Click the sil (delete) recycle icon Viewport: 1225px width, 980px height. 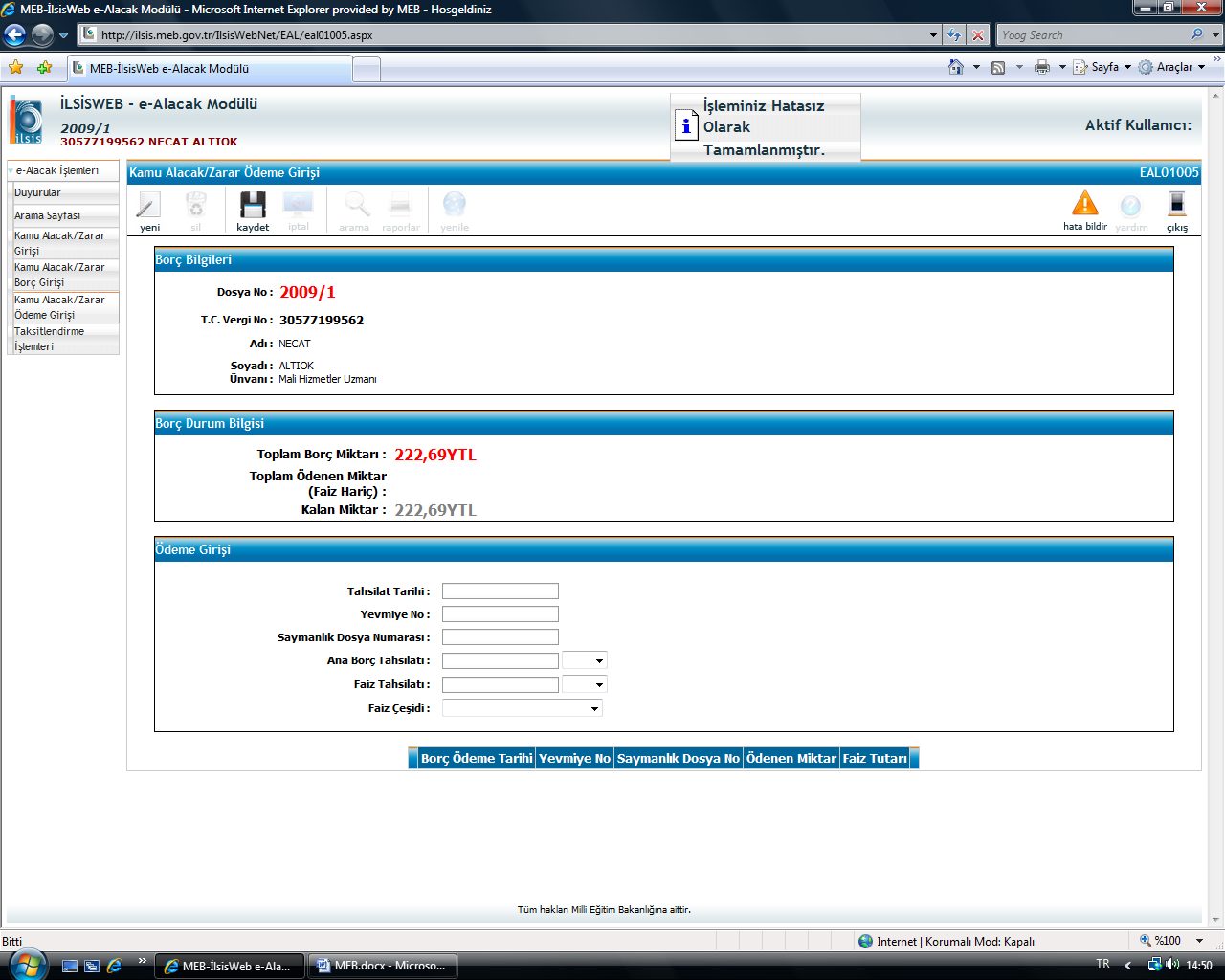coord(196,205)
